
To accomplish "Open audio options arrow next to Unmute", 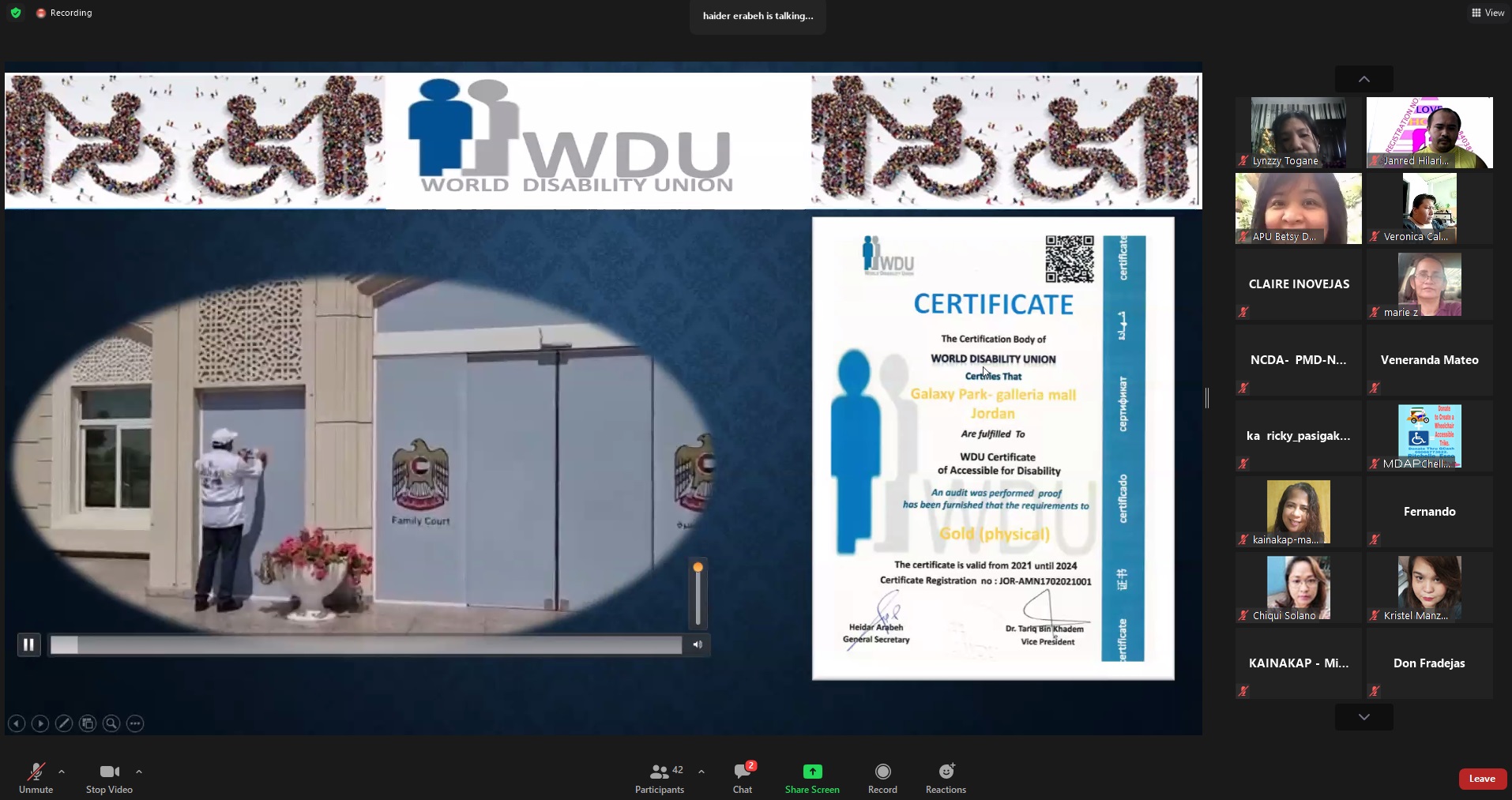I will pos(62,772).
